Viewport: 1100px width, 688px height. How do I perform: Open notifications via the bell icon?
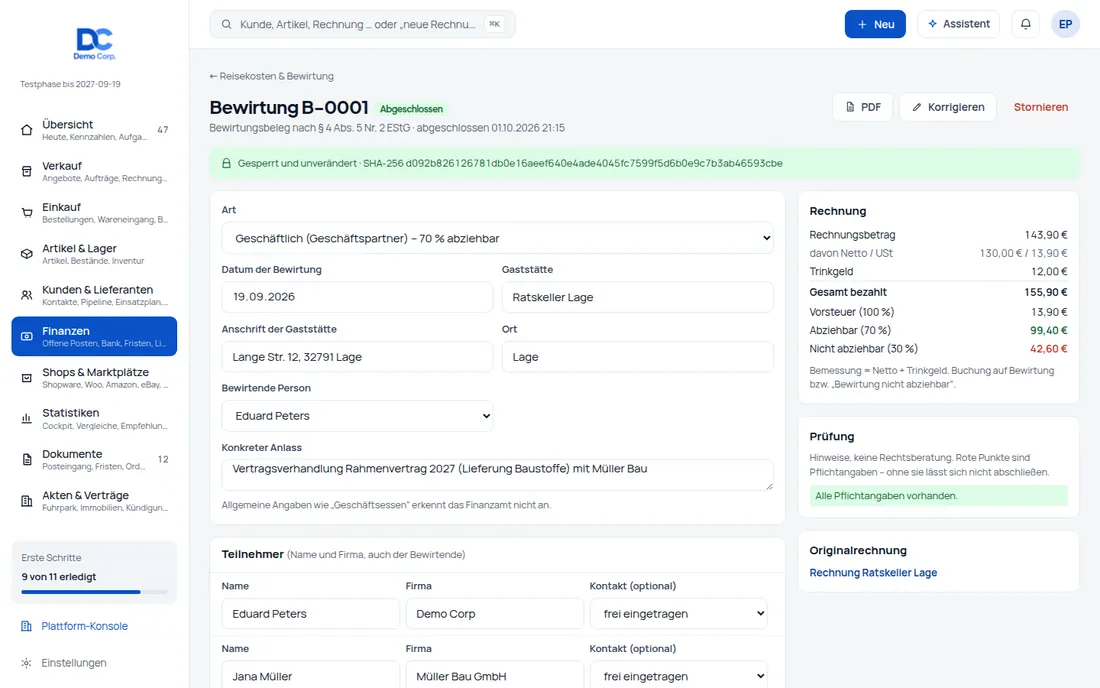[1026, 24]
